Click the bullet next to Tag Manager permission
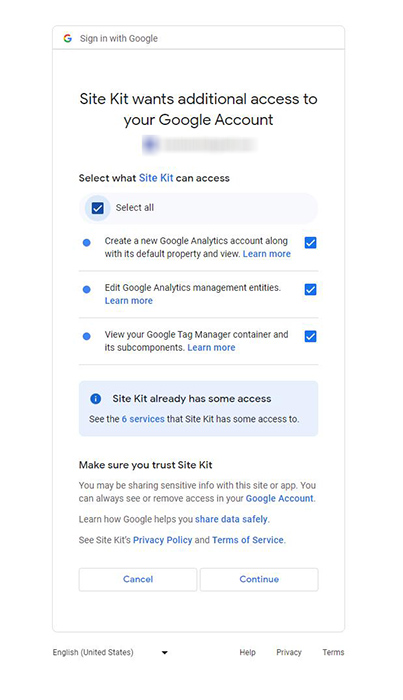 point(87,336)
